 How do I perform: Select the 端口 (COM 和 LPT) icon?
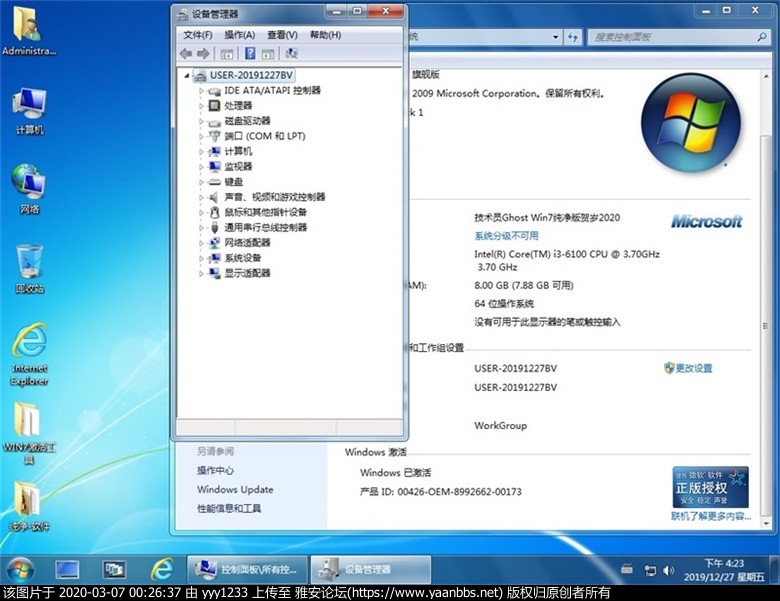(x=214, y=136)
